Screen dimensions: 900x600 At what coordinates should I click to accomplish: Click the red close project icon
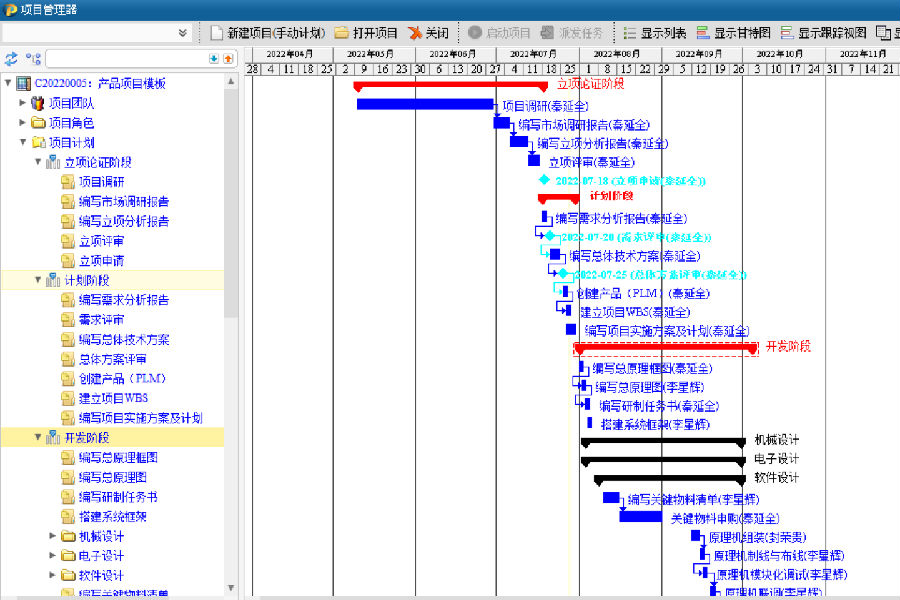(414, 33)
